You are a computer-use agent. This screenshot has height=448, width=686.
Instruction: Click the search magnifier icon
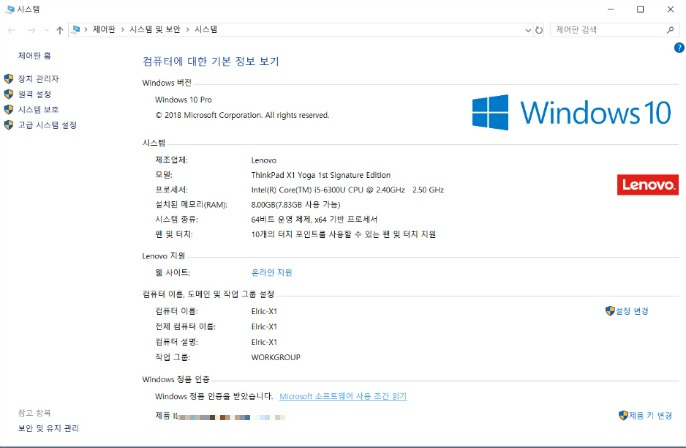(x=670, y=30)
